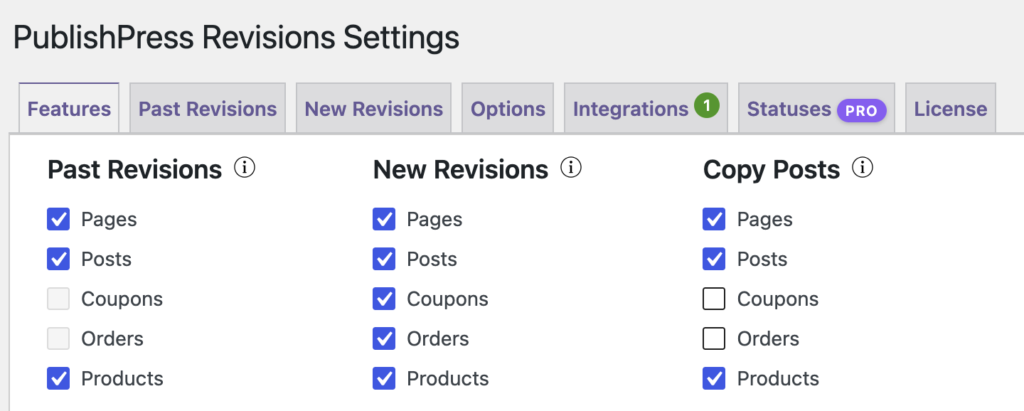Click the Past Revisions section heading

(135, 170)
